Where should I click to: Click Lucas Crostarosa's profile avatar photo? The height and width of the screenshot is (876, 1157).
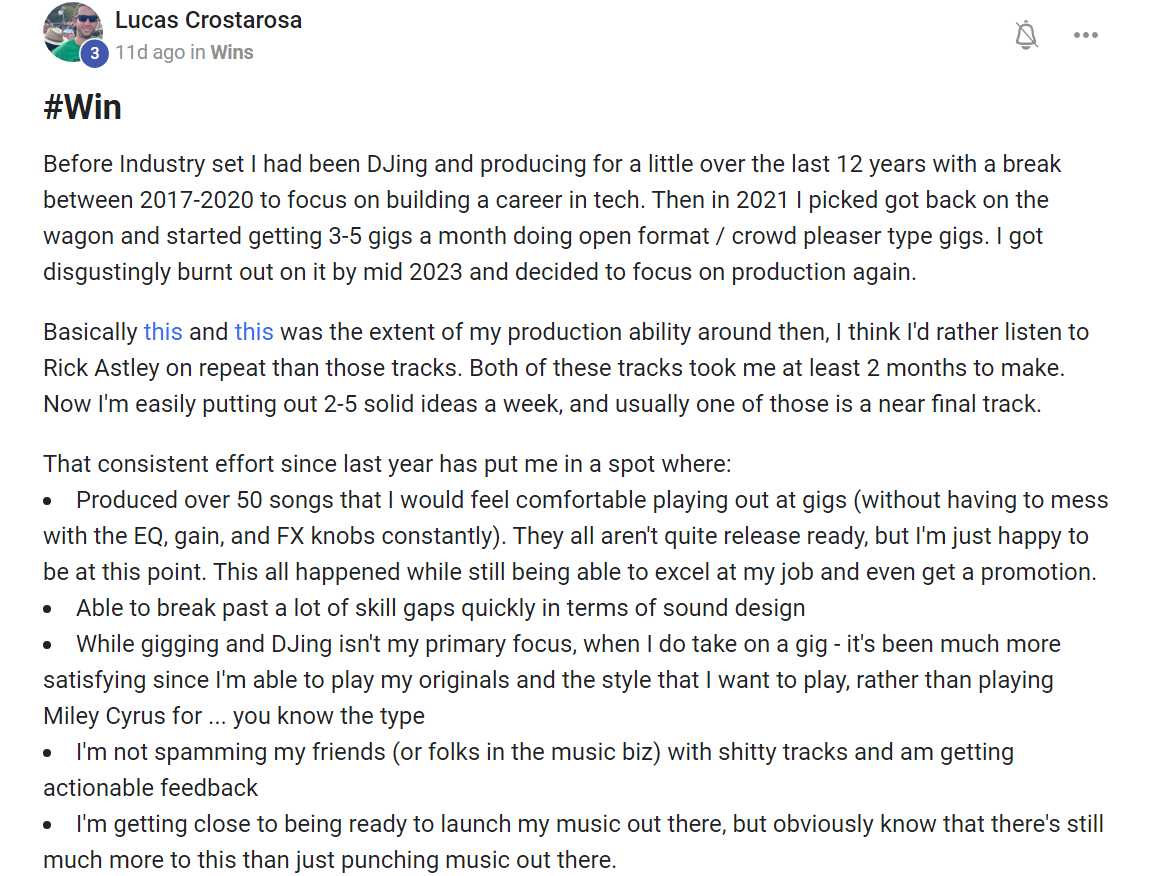69,31
